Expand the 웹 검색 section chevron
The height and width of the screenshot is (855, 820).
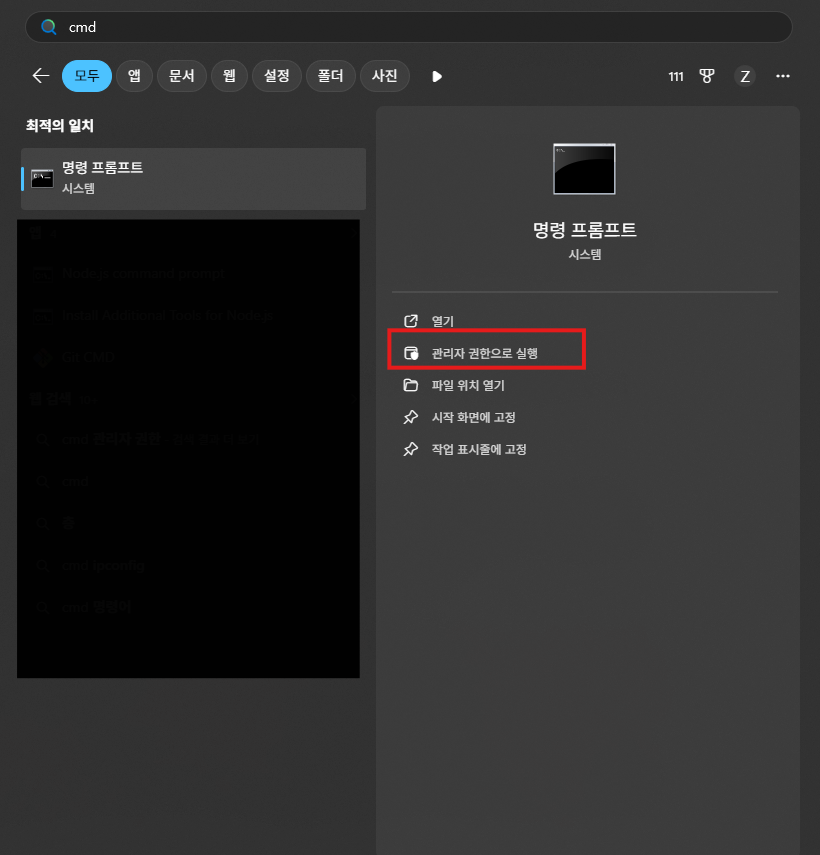[x=354, y=399]
